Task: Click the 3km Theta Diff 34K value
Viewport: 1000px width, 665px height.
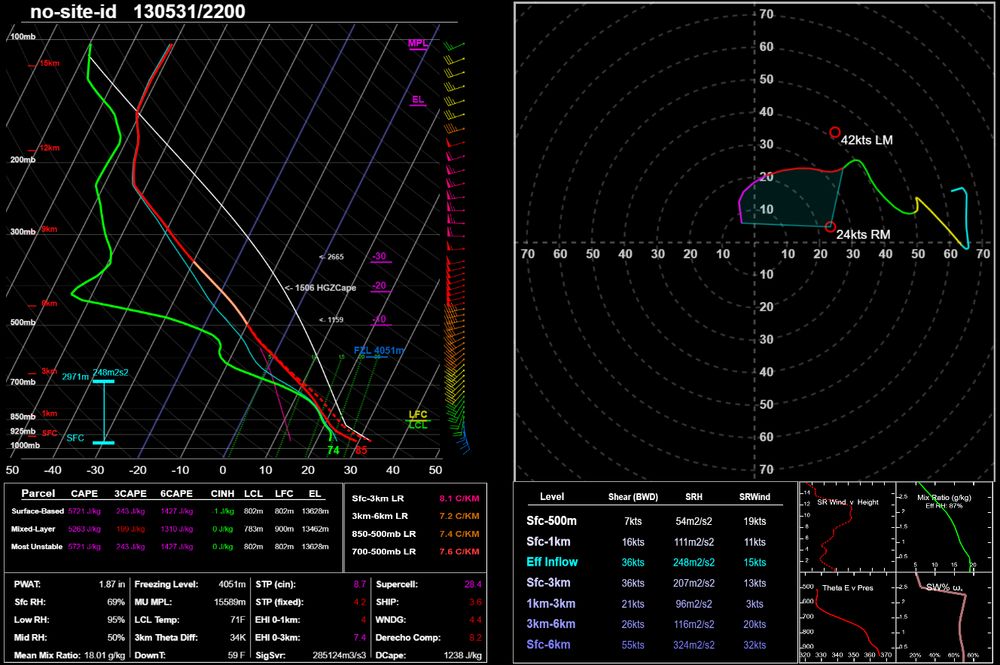Action: (x=237, y=638)
